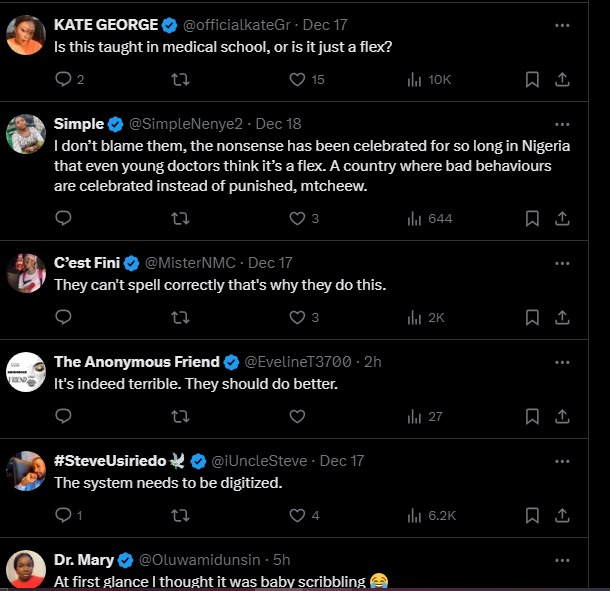Share the tweet by C'est Fini
610x591 pixels.
point(562,317)
